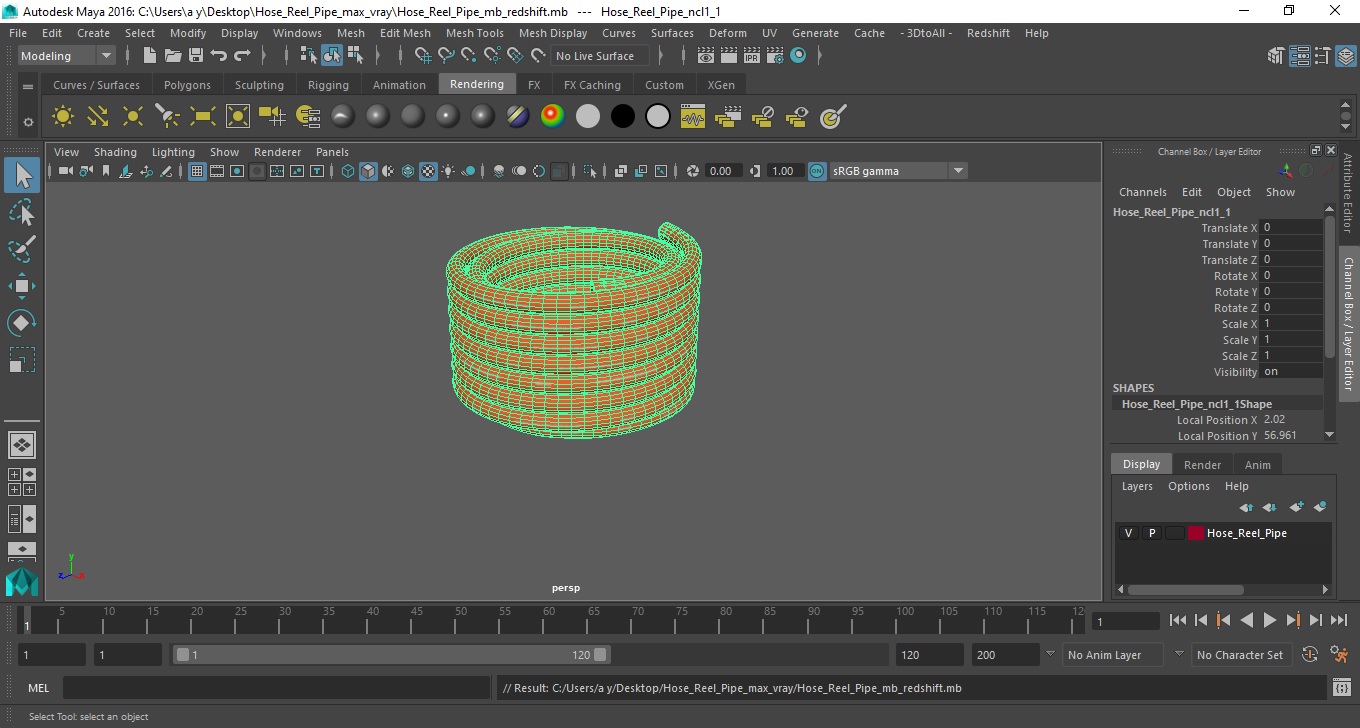Screen dimensions: 1360x728
Task: Switch to the Render layer tab
Action: coord(1202,465)
